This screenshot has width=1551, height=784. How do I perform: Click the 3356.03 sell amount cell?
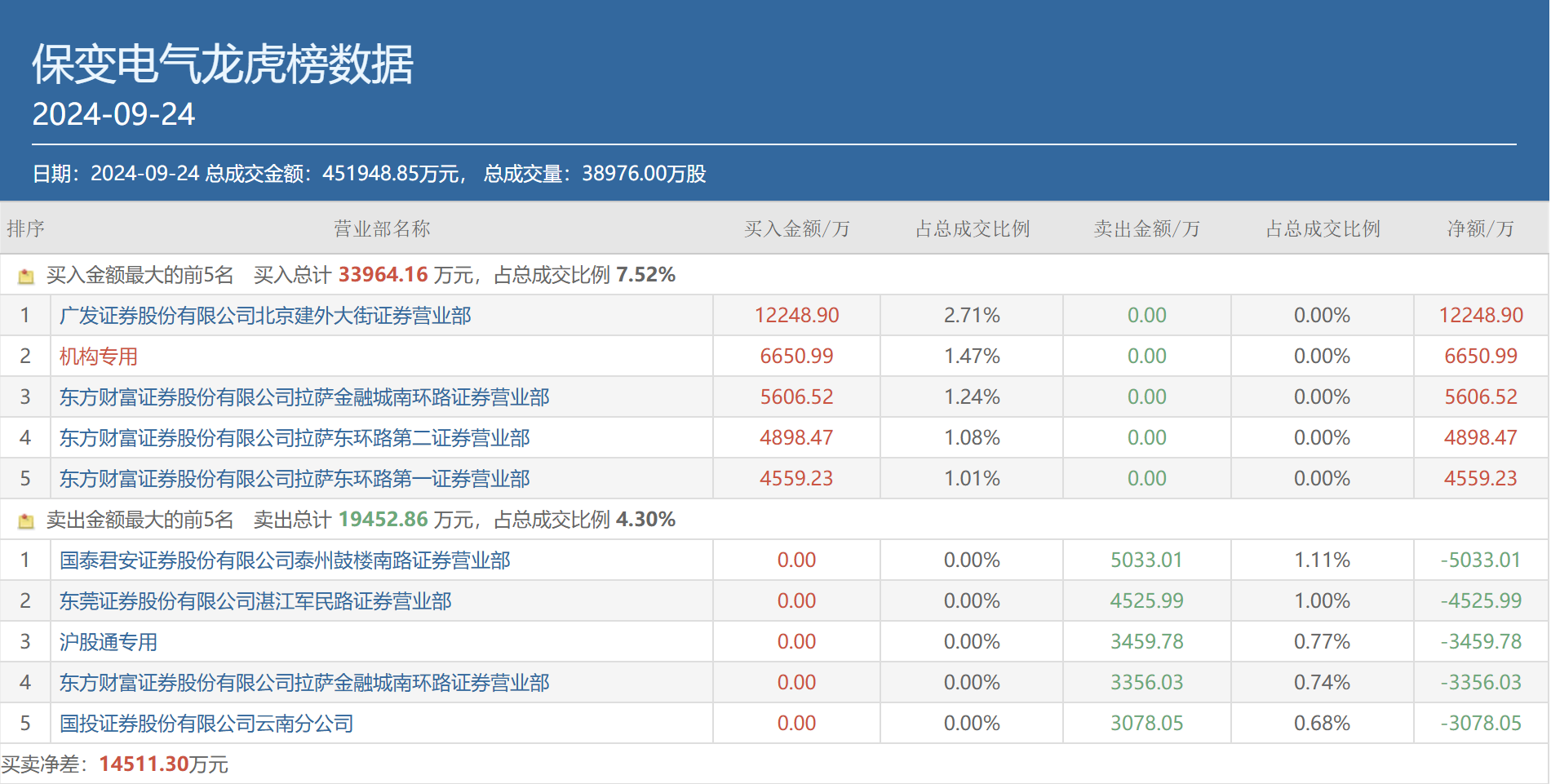[x=1146, y=683]
